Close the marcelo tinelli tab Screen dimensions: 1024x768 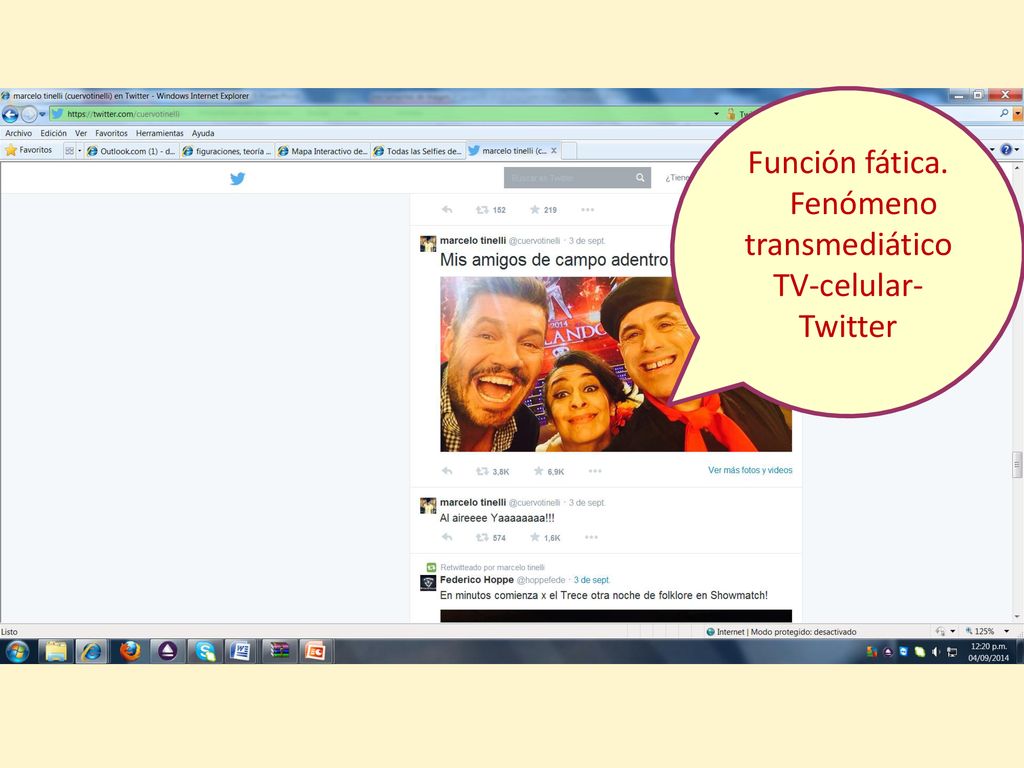click(554, 150)
